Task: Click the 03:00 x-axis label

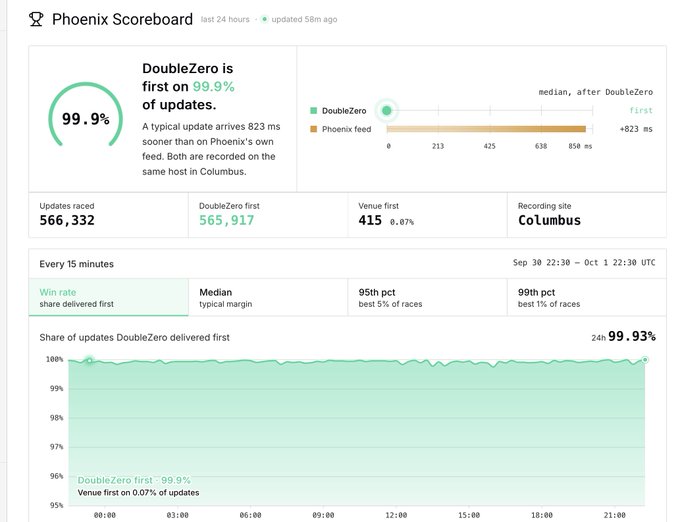Action: 177,515
